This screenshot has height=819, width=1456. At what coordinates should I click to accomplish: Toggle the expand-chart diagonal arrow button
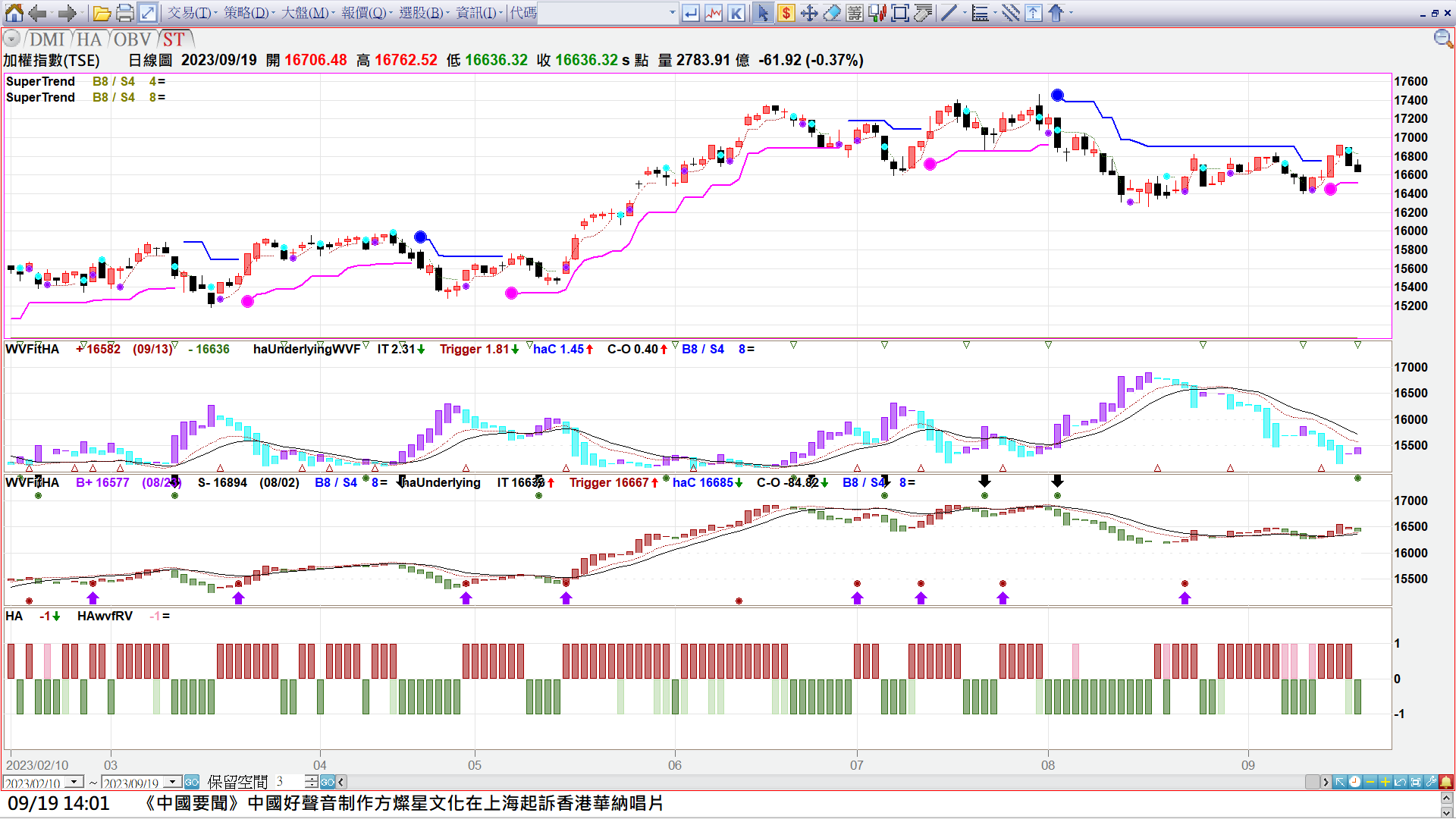pos(148,13)
